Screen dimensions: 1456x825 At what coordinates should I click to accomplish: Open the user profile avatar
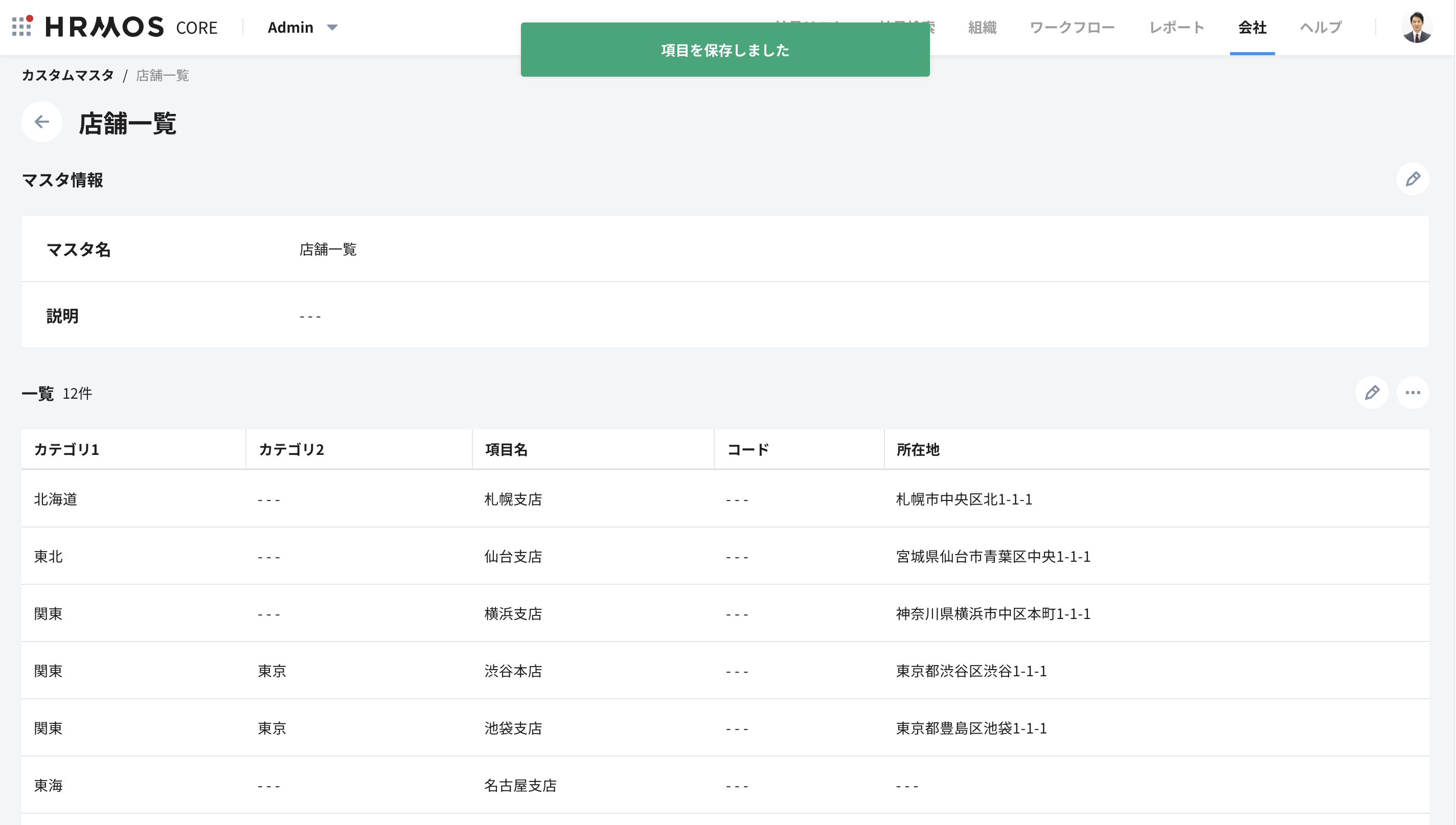[1416, 27]
